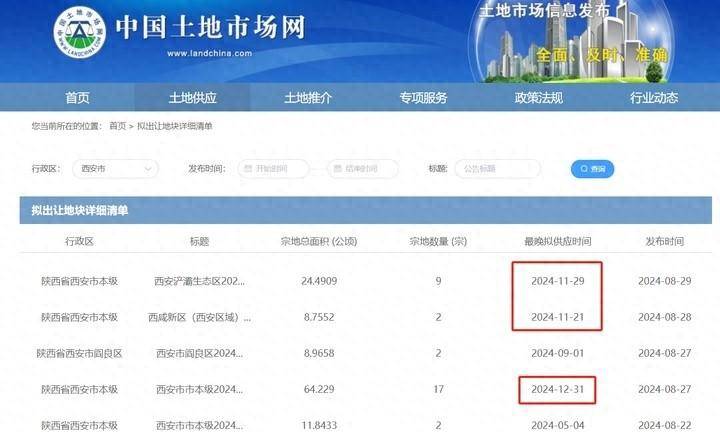Open the 土地推介 navigation tab
Image resolution: width=720 pixels, height=439 pixels.
point(308,97)
